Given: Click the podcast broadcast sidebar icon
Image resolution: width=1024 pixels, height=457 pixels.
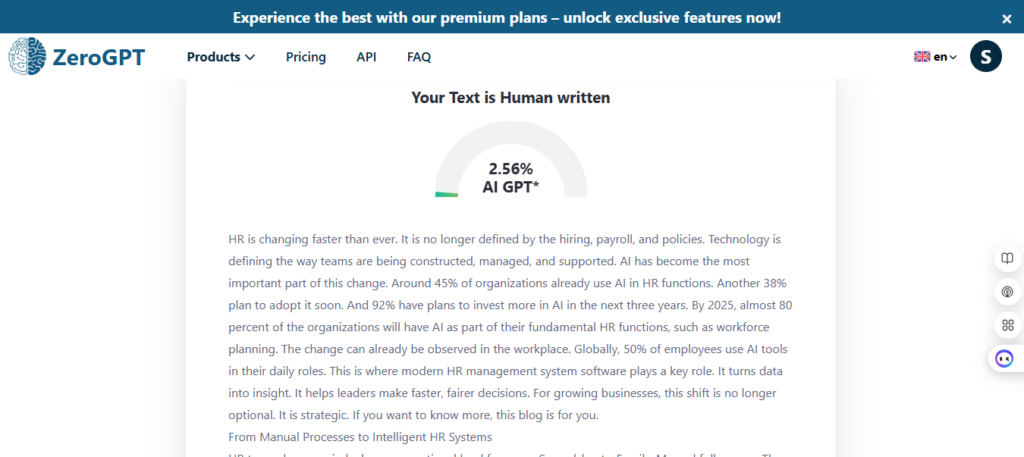Looking at the screenshot, I should click(1007, 292).
